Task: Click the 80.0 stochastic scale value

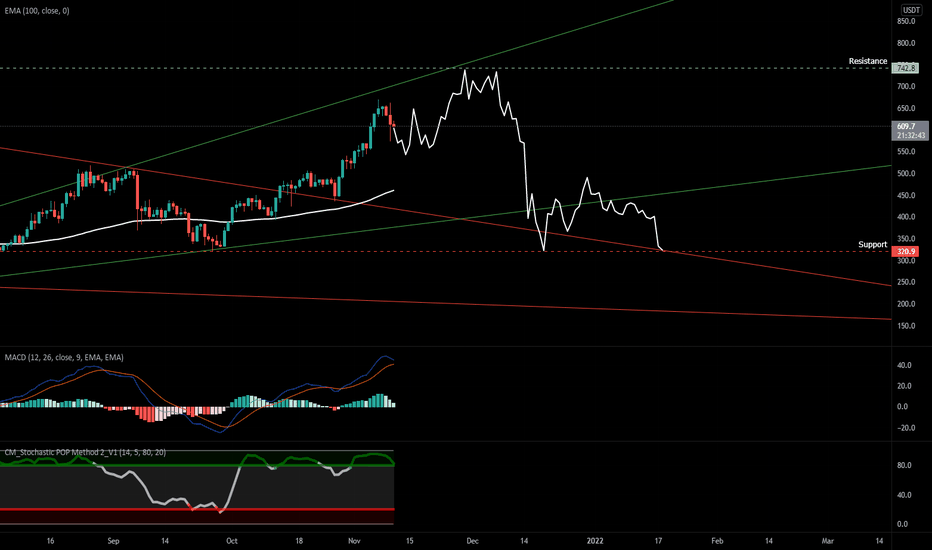Action: 903,466
